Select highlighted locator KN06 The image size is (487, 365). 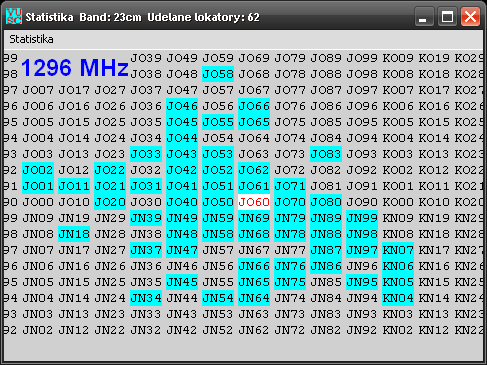[398, 266]
